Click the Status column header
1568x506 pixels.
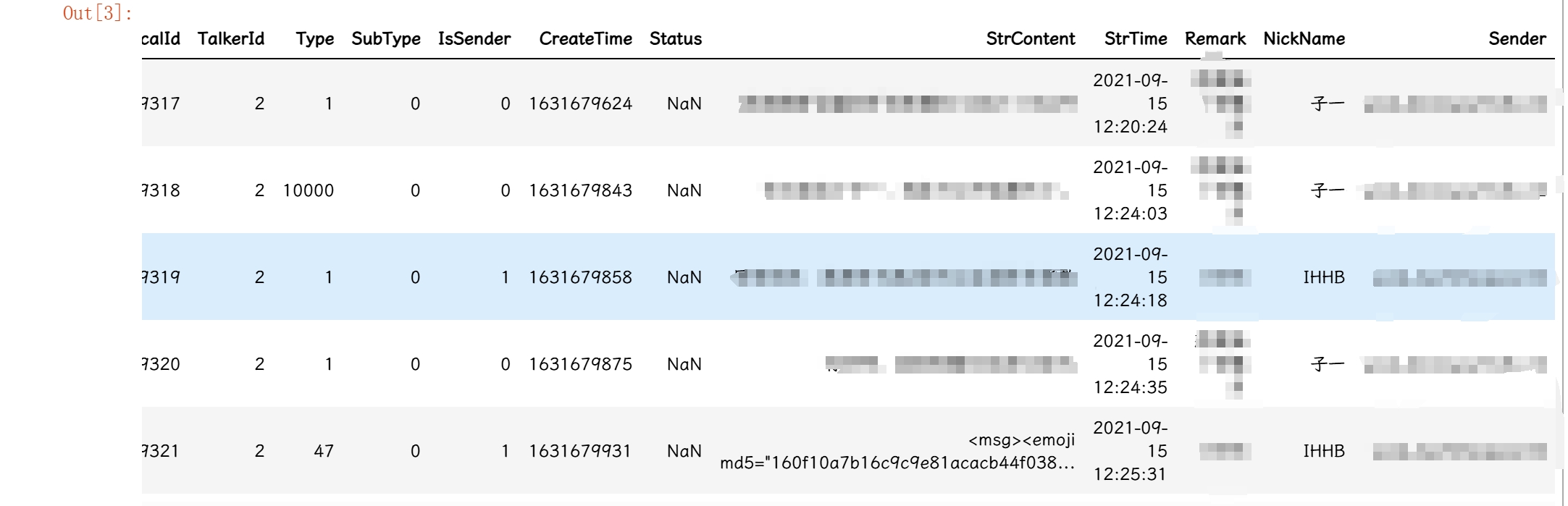coord(676,39)
